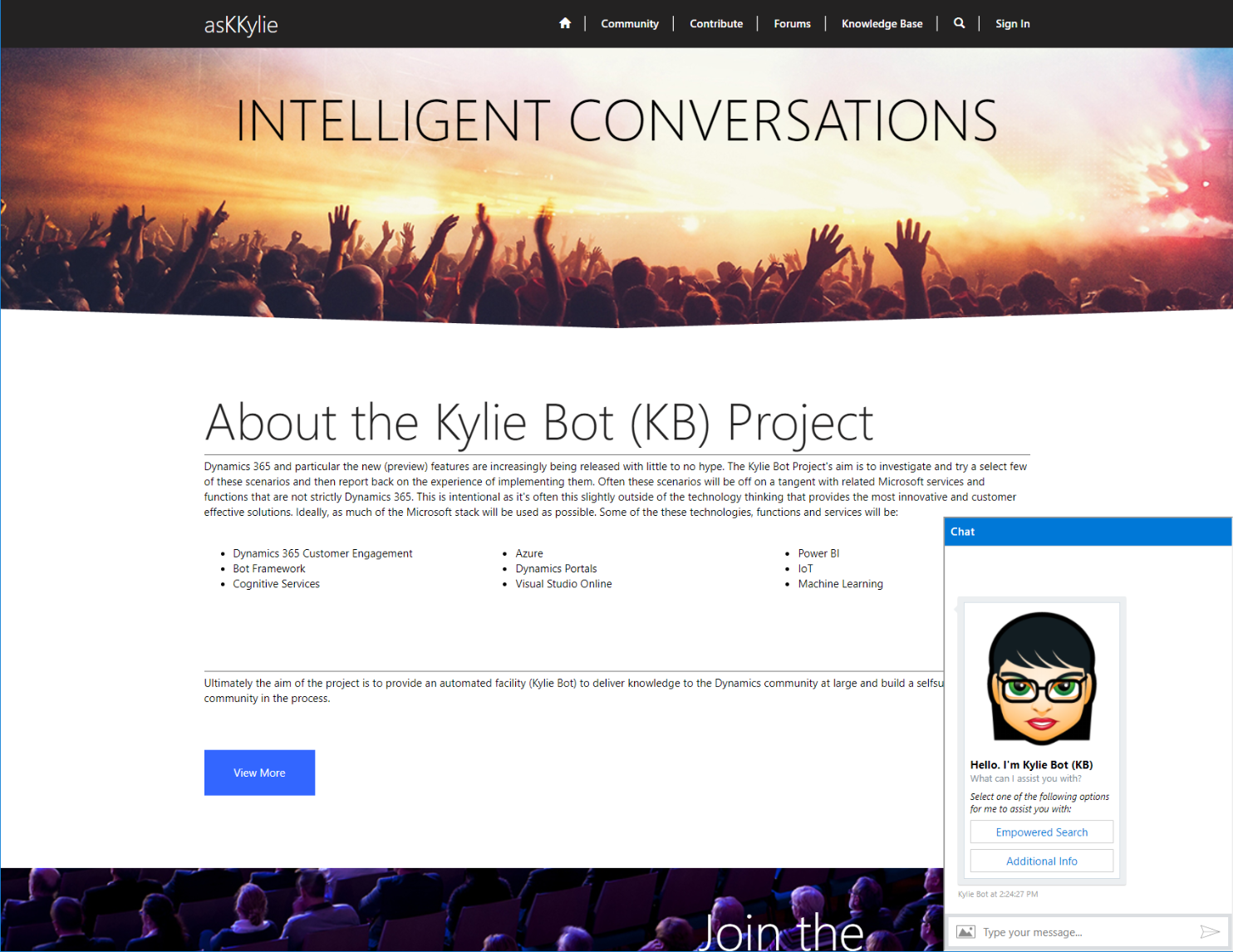The image size is (1233, 952).
Task: Click 'What can I assist you with?' text
Action: [x=1025, y=779]
